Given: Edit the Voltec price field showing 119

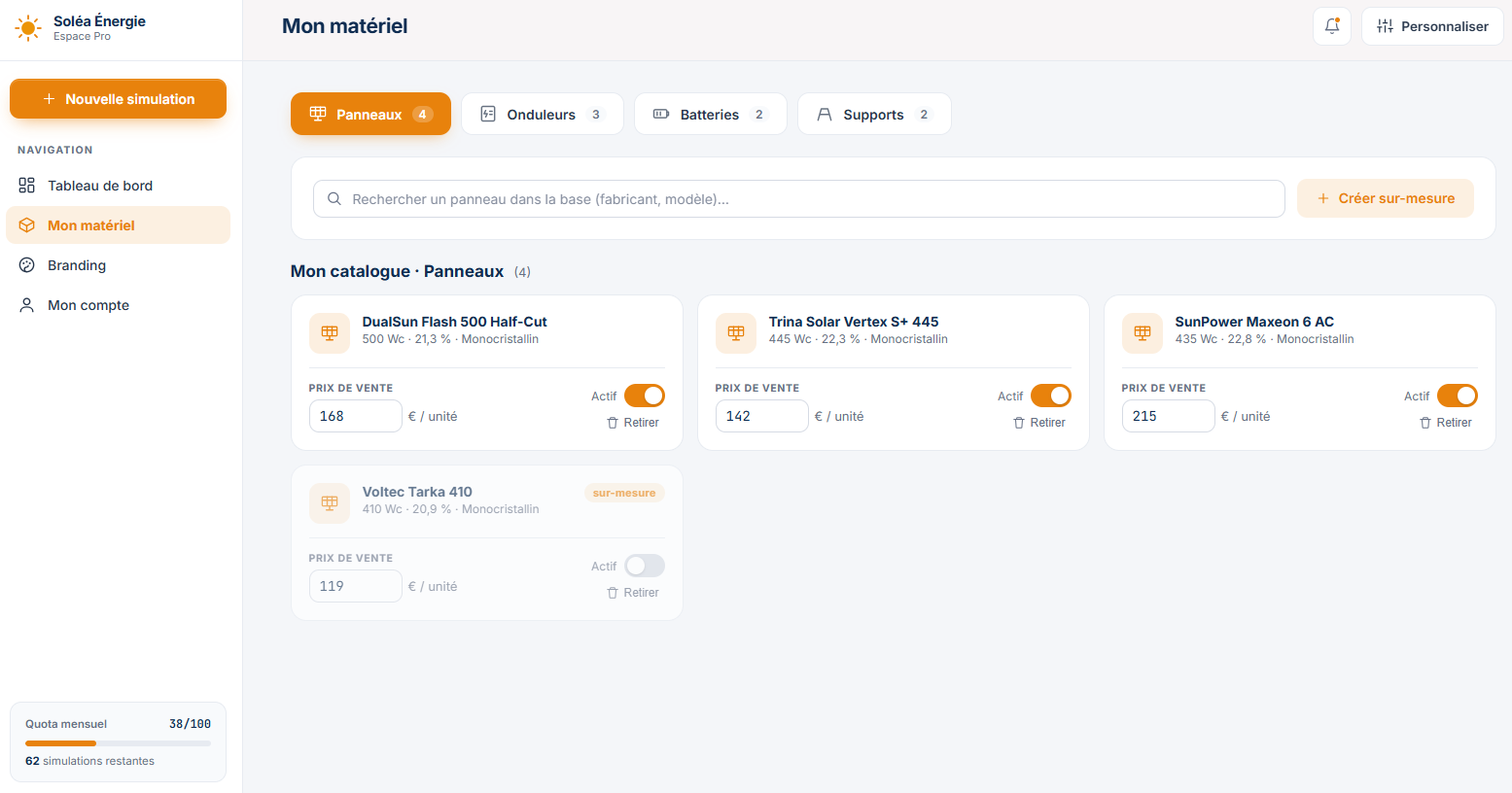Looking at the screenshot, I should pyautogui.click(x=356, y=586).
